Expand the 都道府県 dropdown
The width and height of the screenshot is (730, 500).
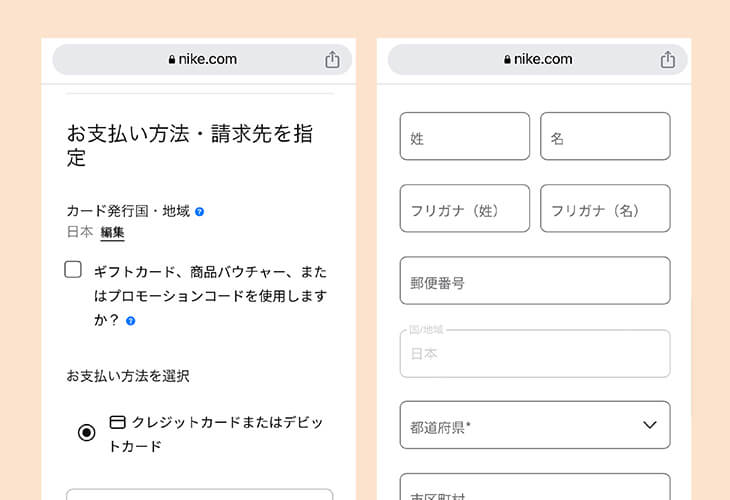(x=535, y=426)
